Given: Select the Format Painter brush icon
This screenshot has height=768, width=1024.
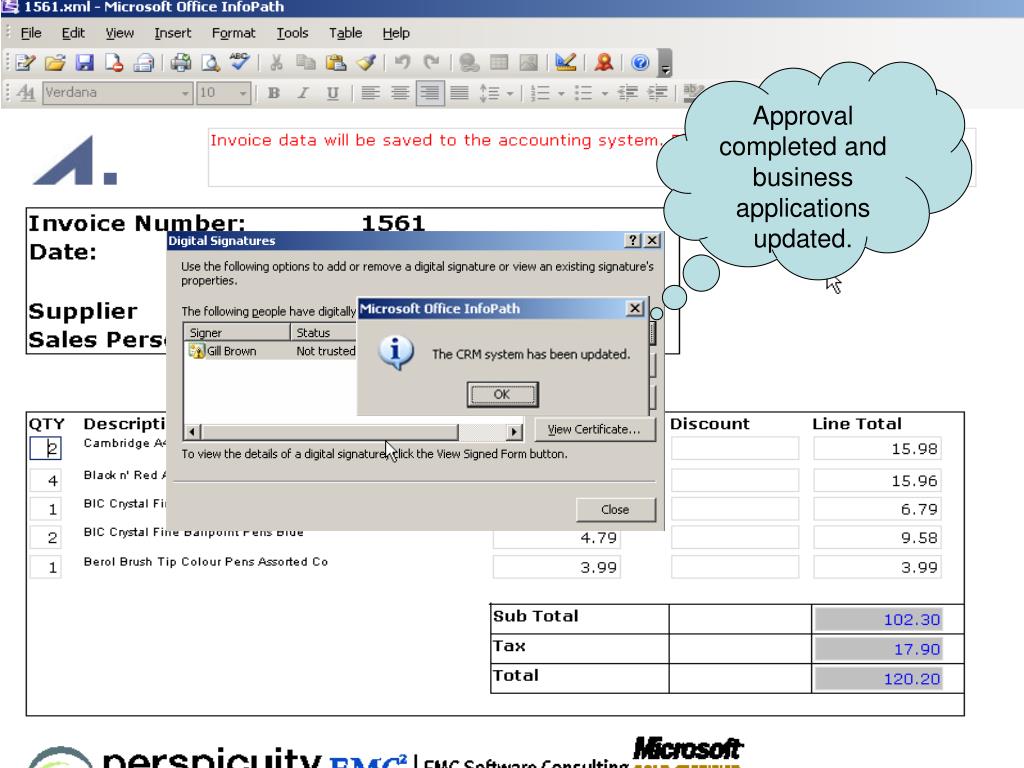Looking at the screenshot, I should [366, 63].
